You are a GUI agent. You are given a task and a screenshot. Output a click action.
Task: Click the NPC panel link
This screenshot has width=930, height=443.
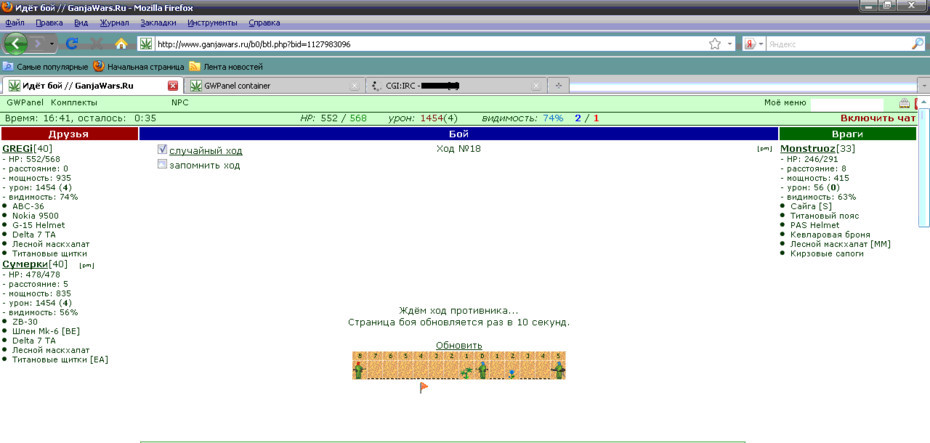click(180, 103)
